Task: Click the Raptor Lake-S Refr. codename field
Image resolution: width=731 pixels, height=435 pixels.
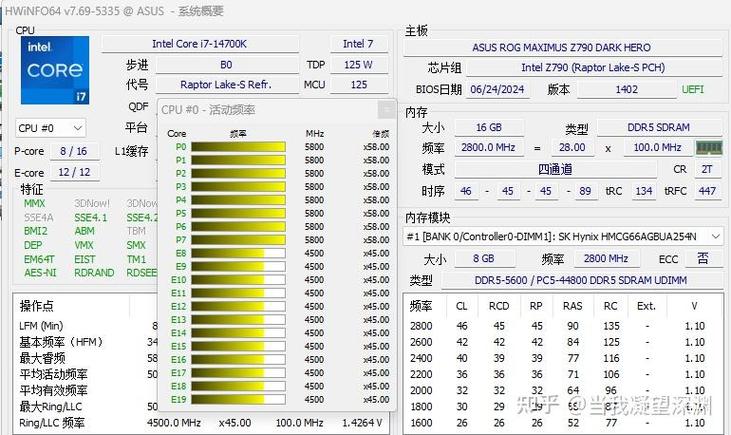Action: tap(226, 85)
